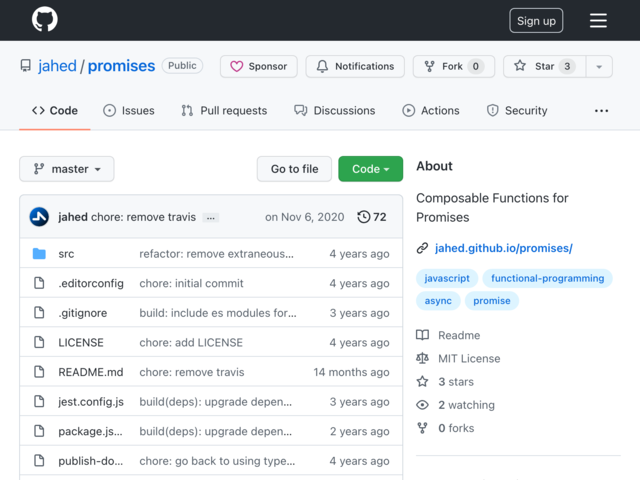Click the LICENSE file icon

pos(39,342)
